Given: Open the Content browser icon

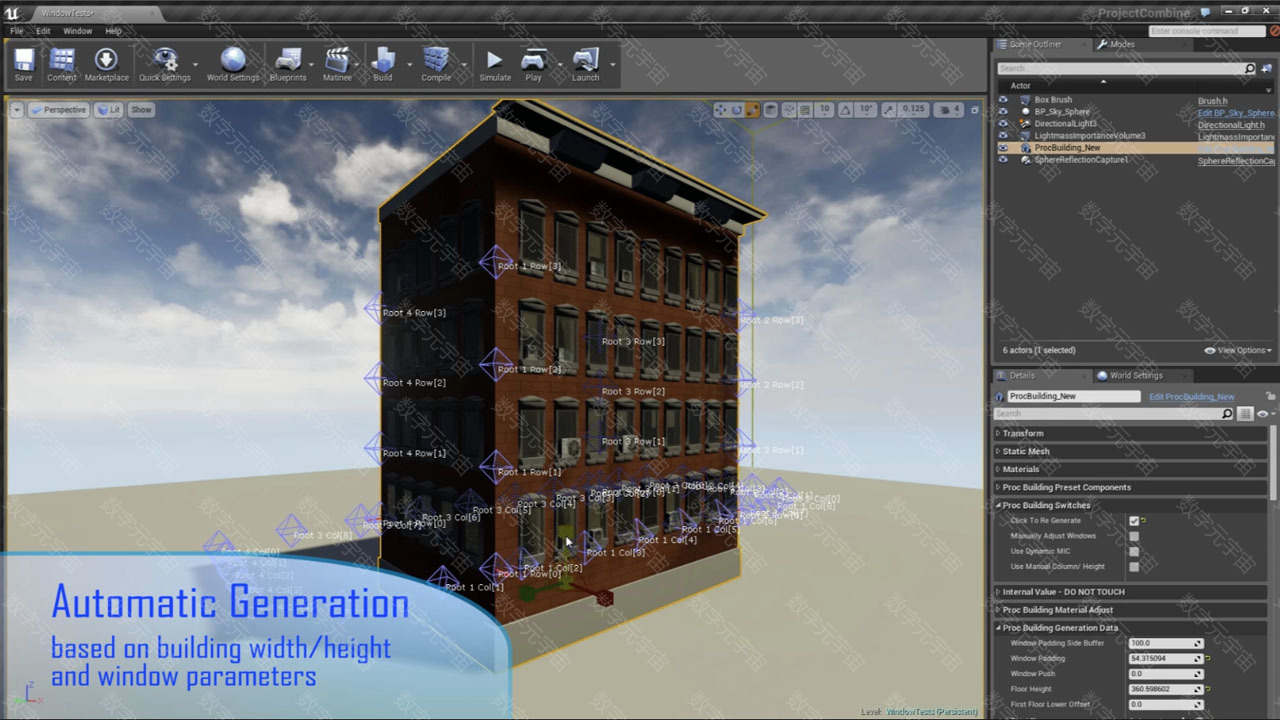Looking at the screenshot, I should 62,64.
